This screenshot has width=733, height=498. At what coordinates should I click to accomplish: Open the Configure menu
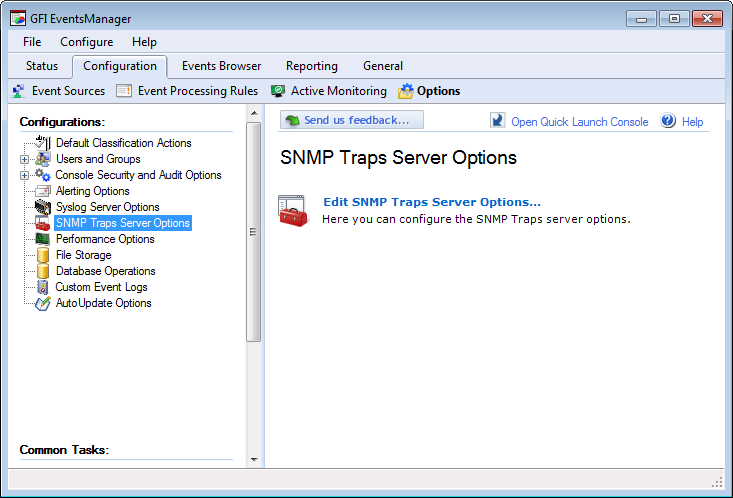[x=86, y=42]
